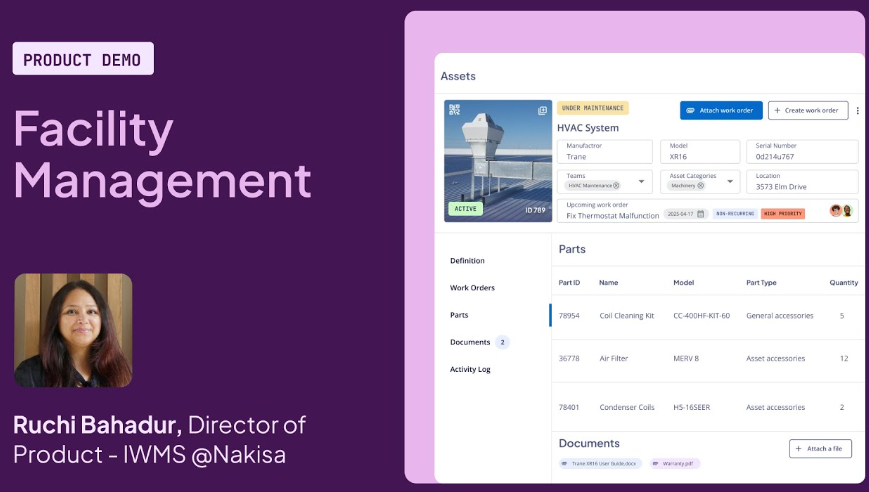Expand the Teams dropdown arrow

click(641, 182)
